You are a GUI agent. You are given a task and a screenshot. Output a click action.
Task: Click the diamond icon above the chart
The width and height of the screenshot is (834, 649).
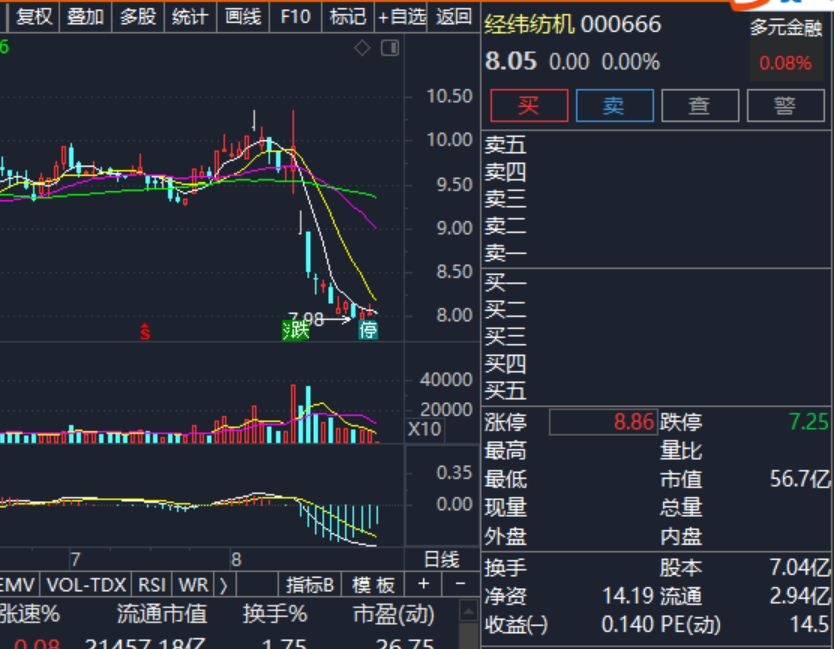[x=362, y=48]
